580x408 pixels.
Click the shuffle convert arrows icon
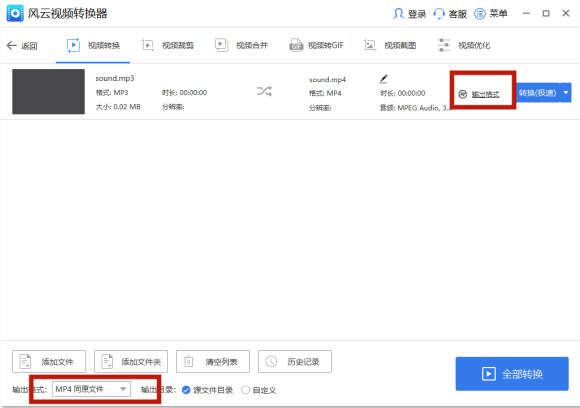coord(264,91)
